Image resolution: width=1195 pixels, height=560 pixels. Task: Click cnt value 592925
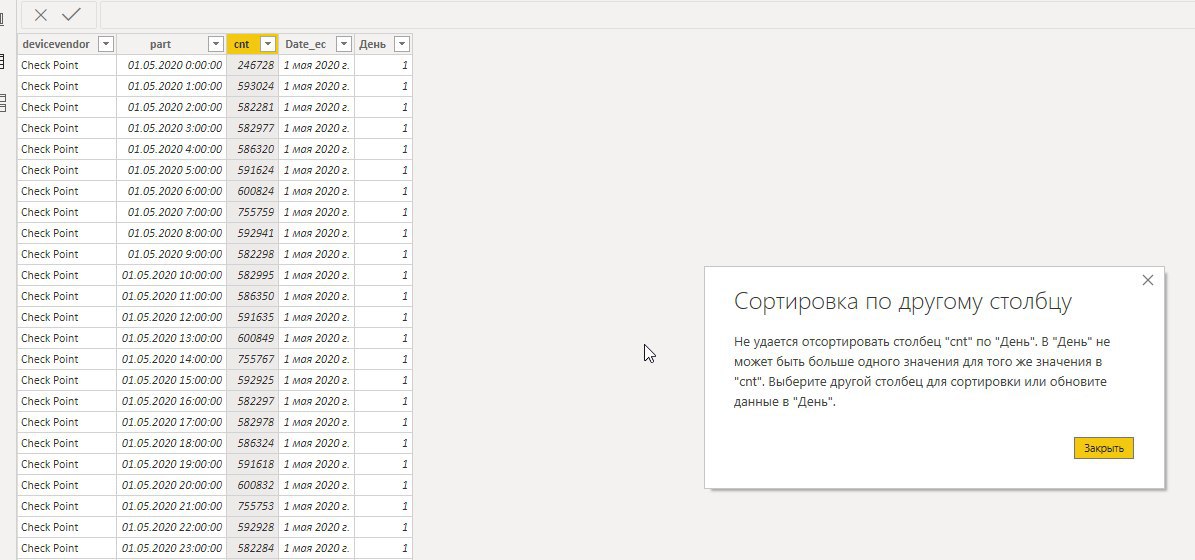pos(252,379)
